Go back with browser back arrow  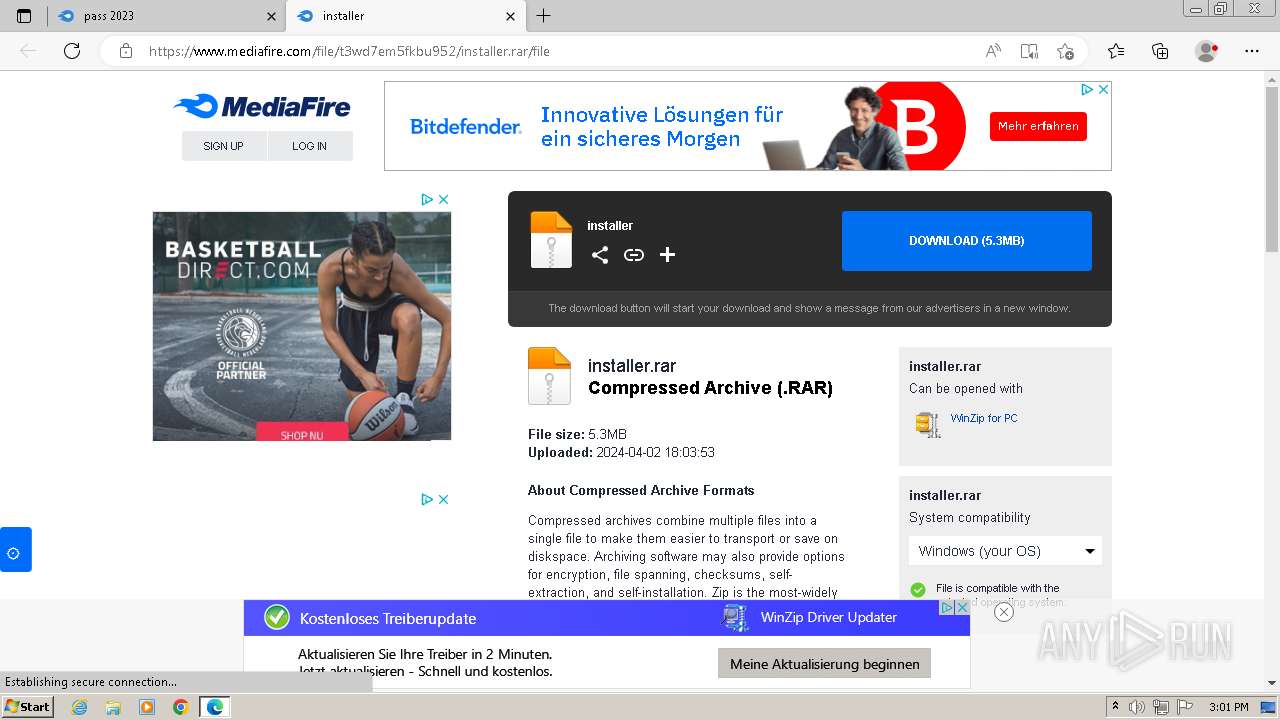pyautogui.click(x=28, y=51)
